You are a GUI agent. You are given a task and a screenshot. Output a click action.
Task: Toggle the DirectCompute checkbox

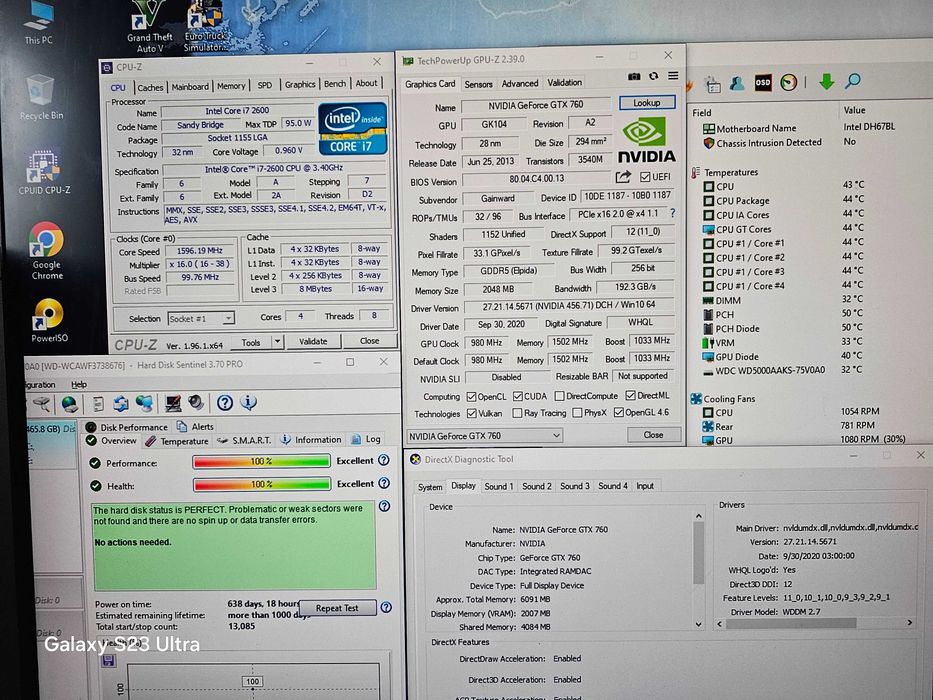pos(559,396)
